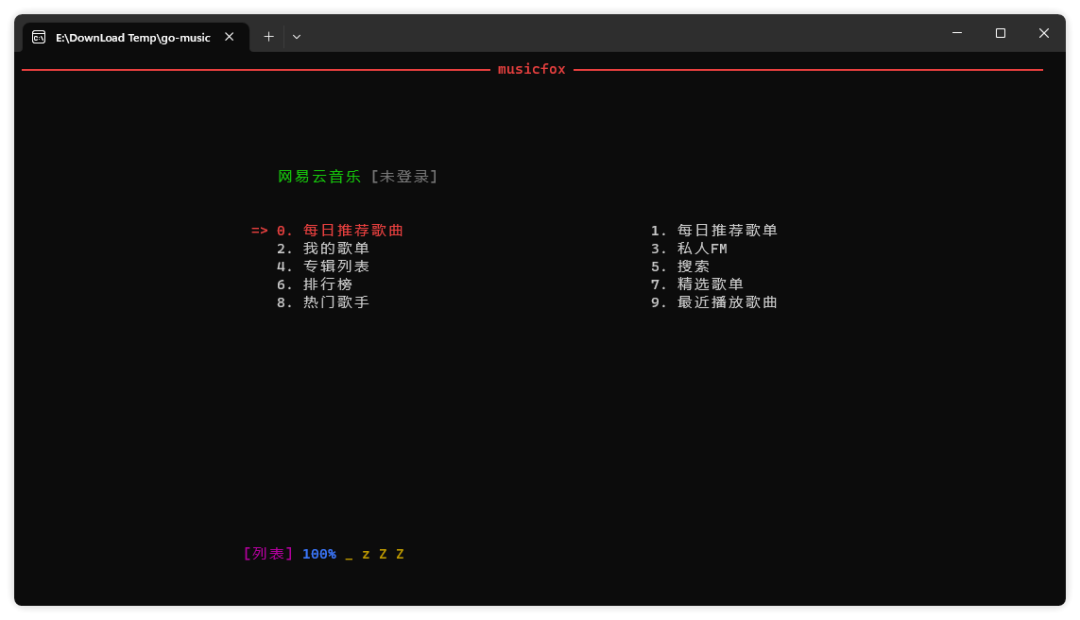Click the 100% volume indicator

pyautogui.click(x=319, y=554)
